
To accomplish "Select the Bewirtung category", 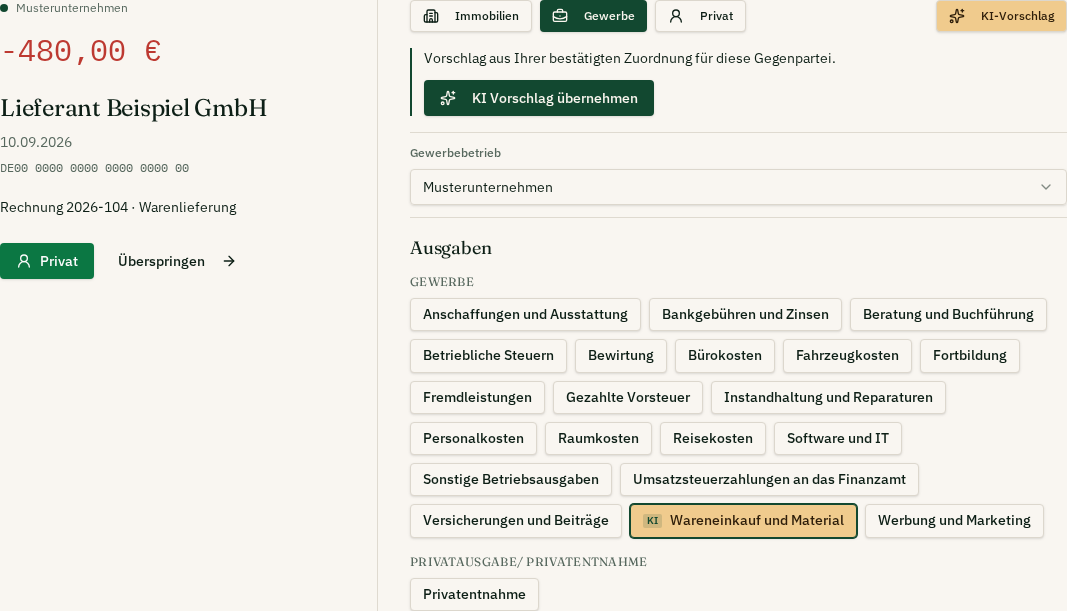I will 621,356.
